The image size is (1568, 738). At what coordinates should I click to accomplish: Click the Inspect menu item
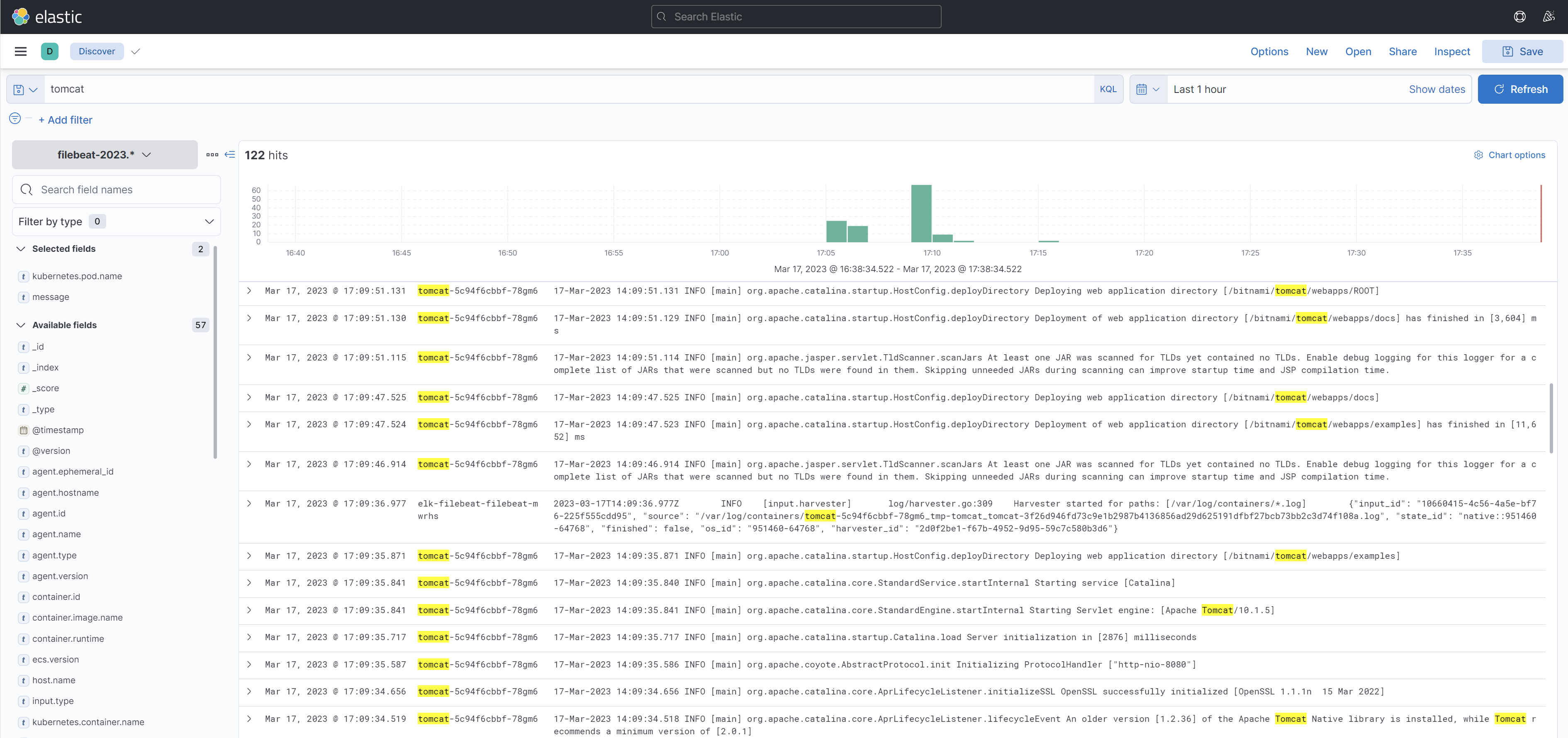pos(1452,51)
